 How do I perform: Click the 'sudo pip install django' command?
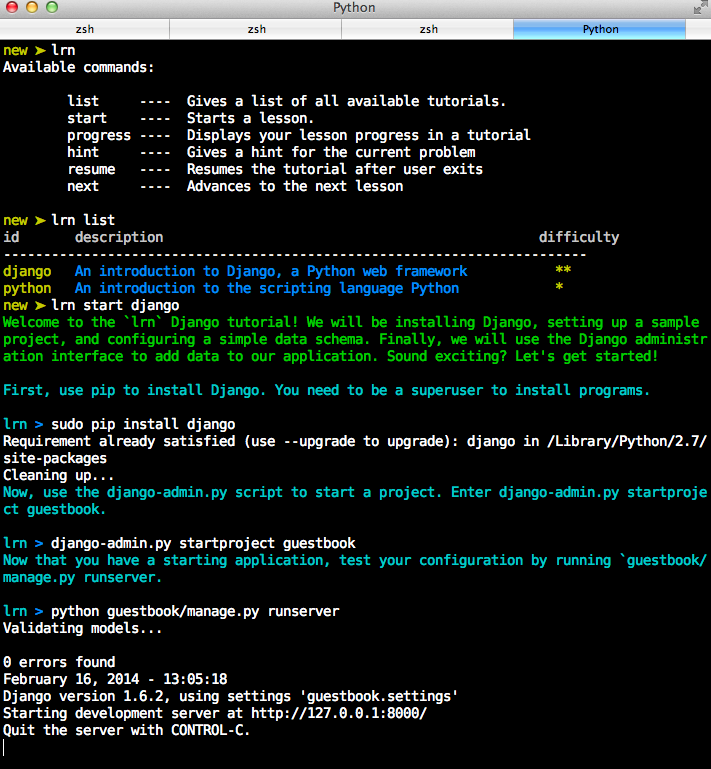click(x=143, y=424)
